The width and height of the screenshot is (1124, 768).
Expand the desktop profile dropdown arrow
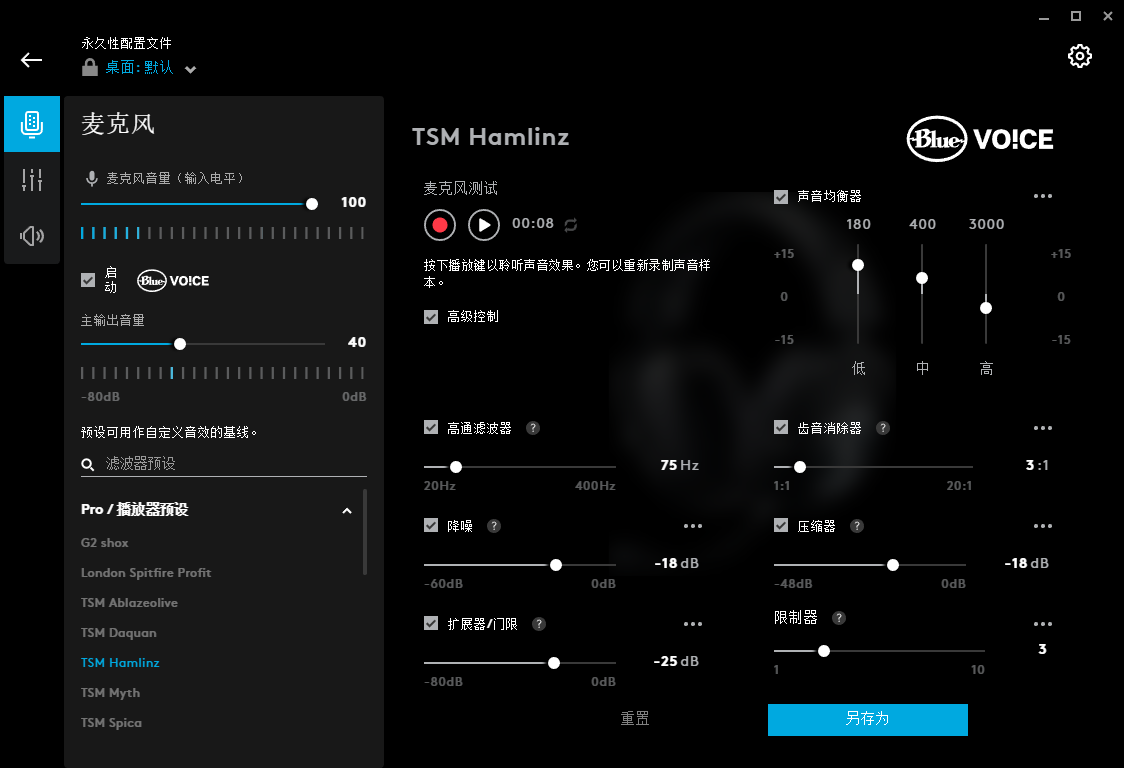(x=190, y=70)
